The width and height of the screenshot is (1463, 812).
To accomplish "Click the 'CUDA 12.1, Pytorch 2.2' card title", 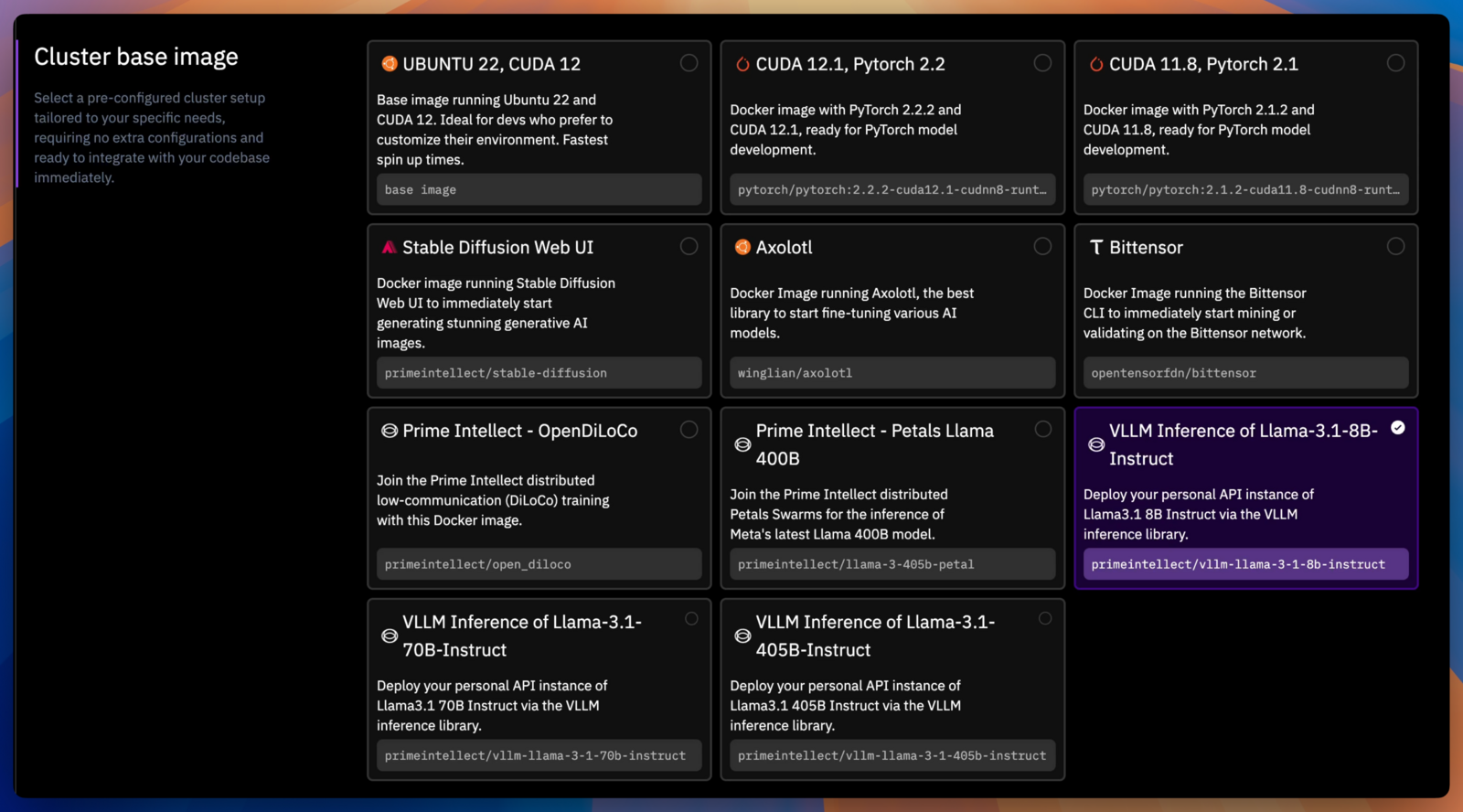I will pos(850,64).
